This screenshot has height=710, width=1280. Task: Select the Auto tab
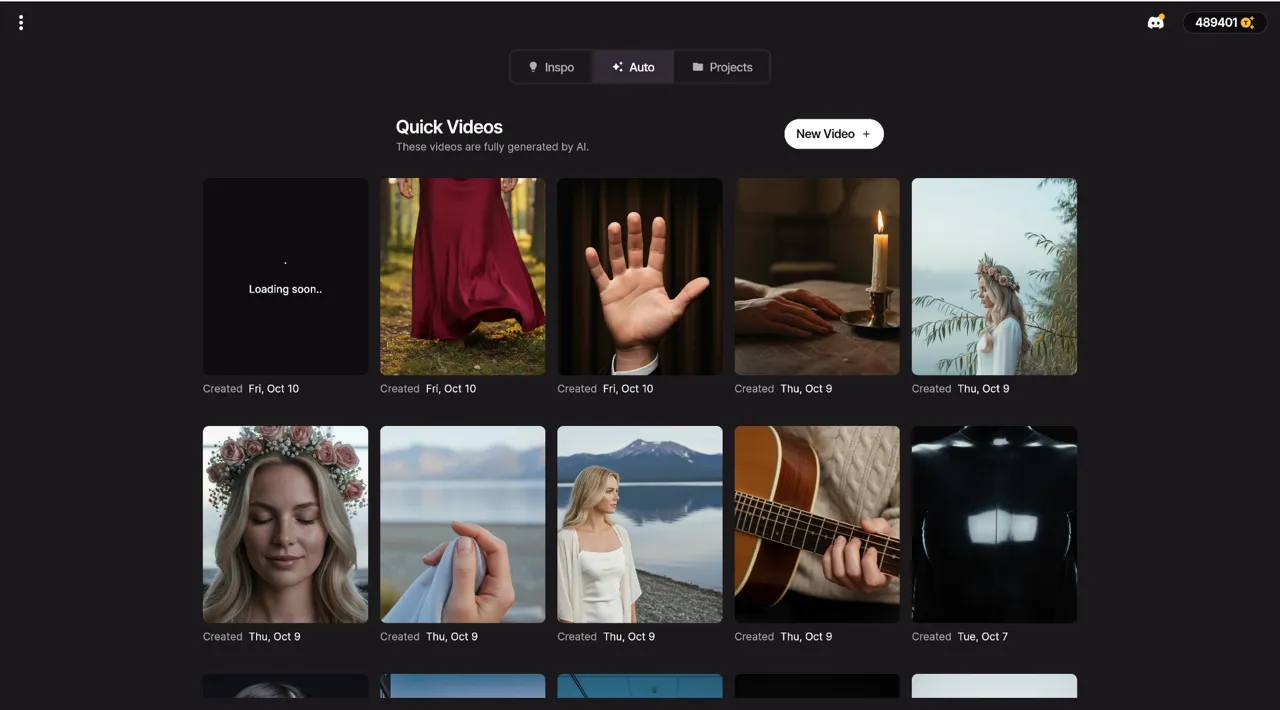click(633, 67)
